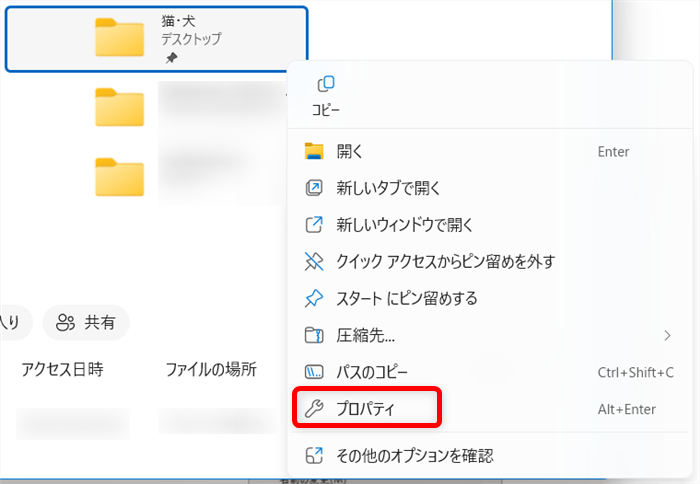The image size is (700, 484).
Task: Click the path icon beside パスのコピー
Action: 314,372
